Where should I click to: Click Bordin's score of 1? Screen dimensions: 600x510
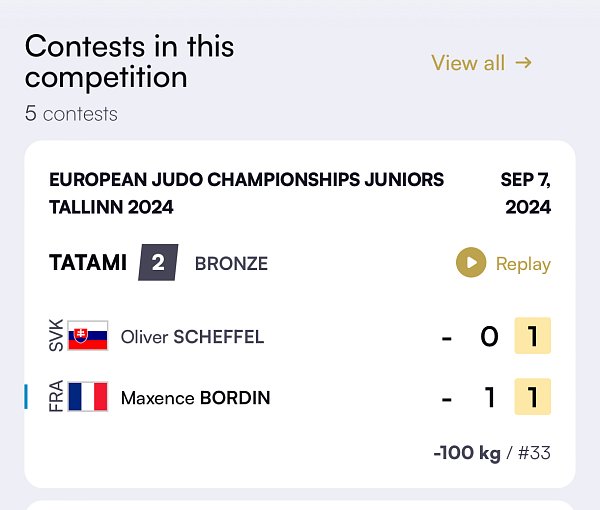[x=490, y=397]
